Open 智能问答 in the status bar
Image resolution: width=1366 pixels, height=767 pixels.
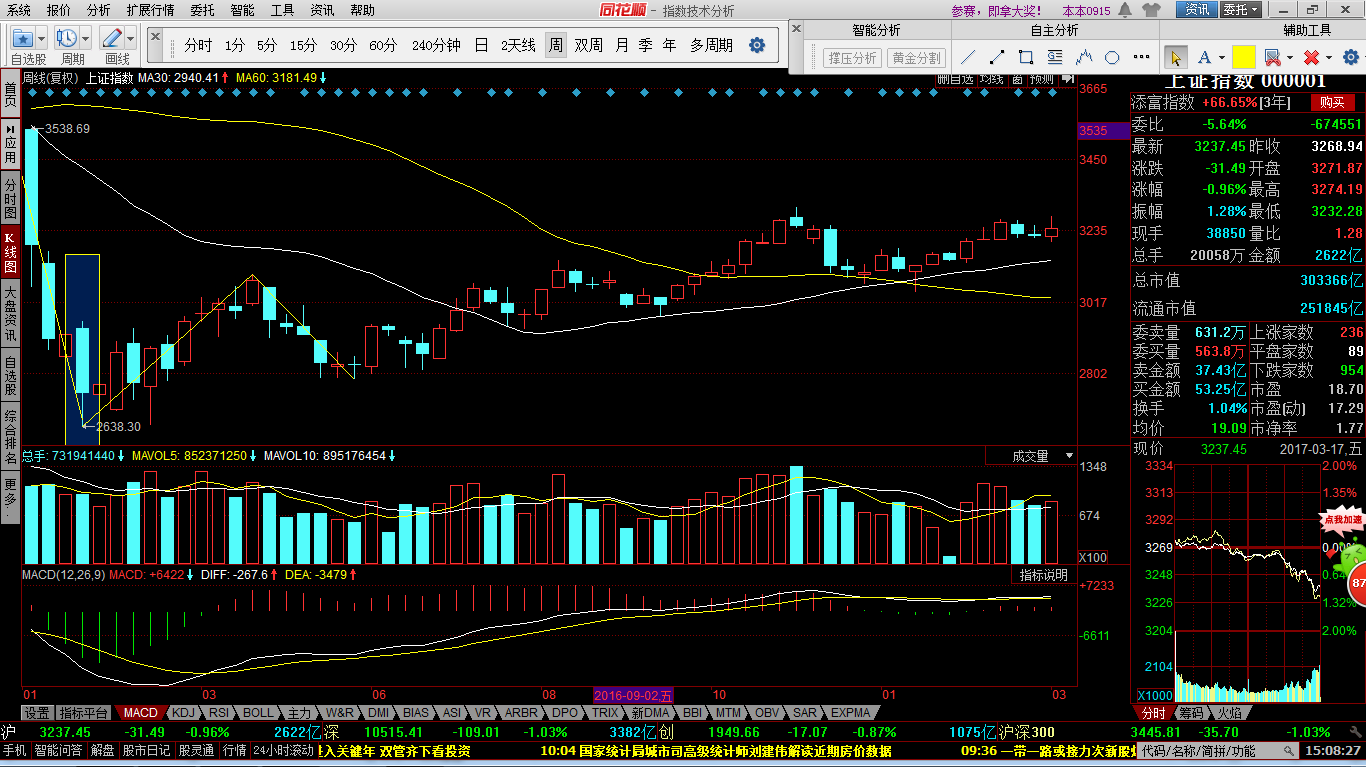point(58,750)
